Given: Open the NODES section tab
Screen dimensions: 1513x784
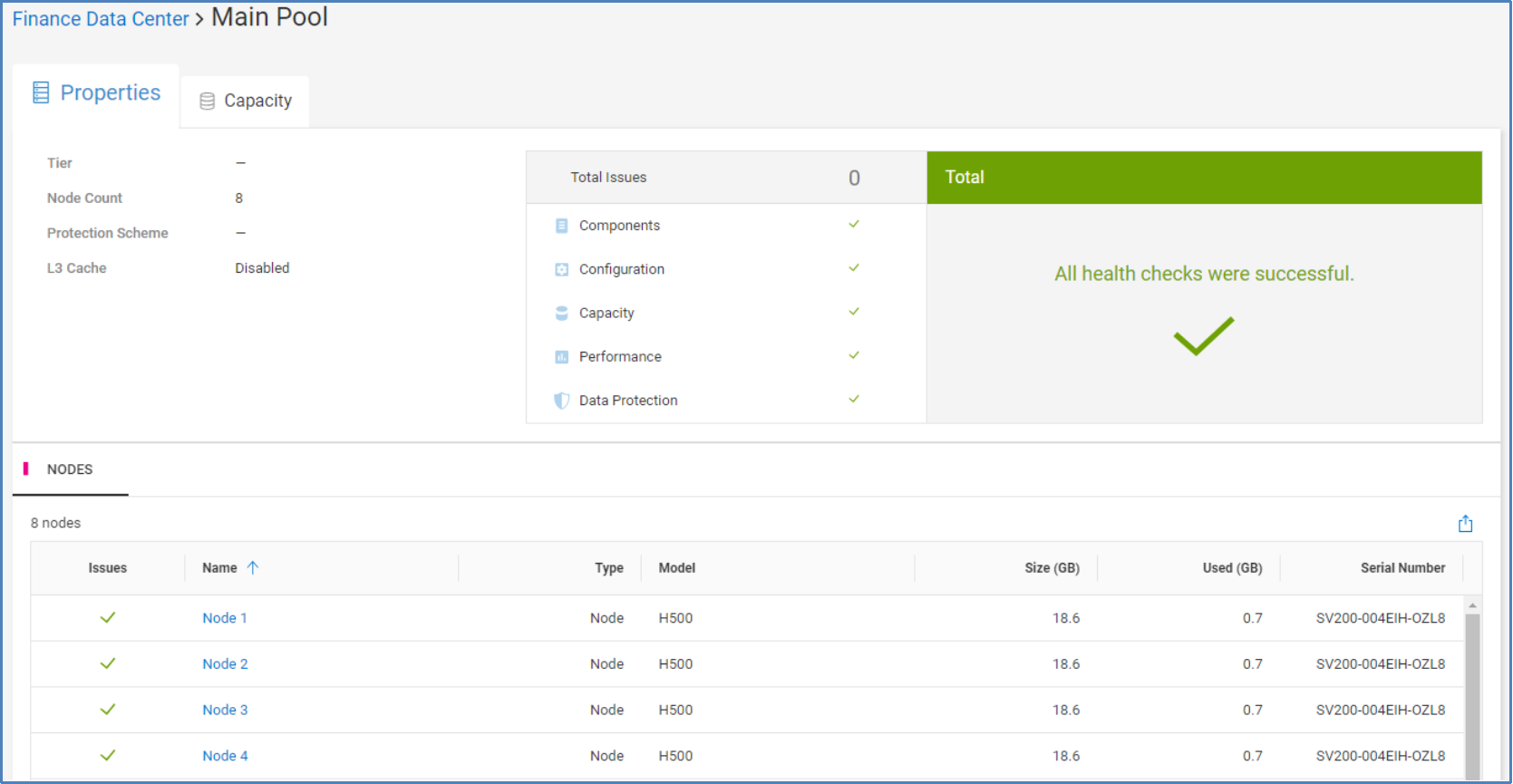Looking at the screenshot, I should tap(70, 469).
